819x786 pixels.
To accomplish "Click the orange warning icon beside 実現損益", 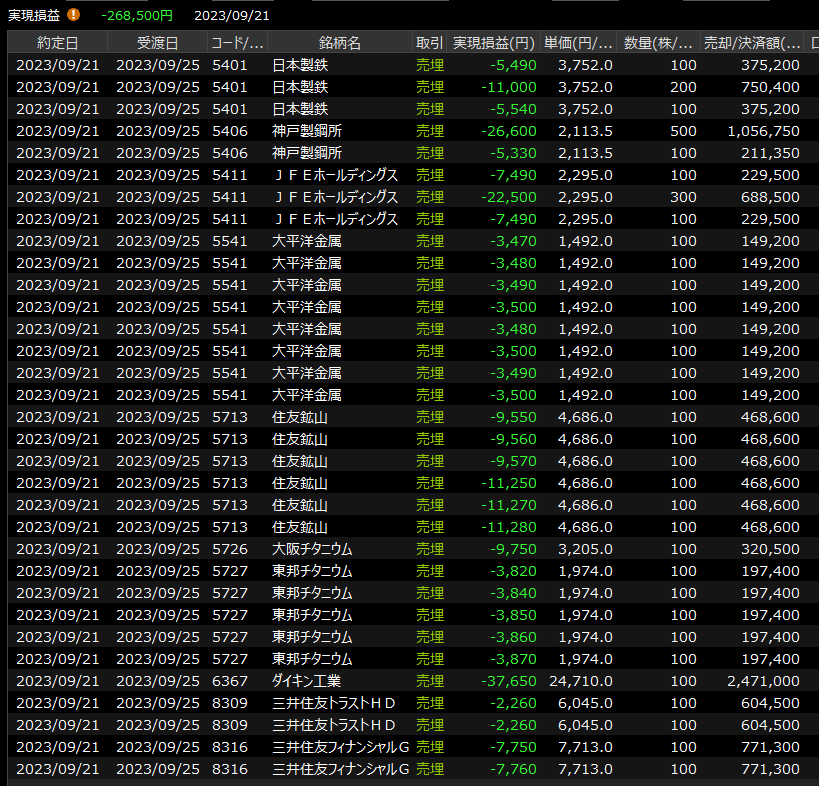I will (73, 16).
